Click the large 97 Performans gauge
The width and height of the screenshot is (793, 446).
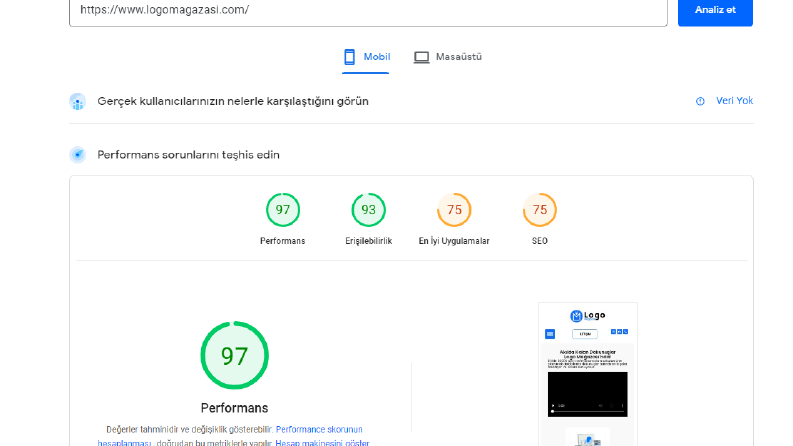[234, 355]
